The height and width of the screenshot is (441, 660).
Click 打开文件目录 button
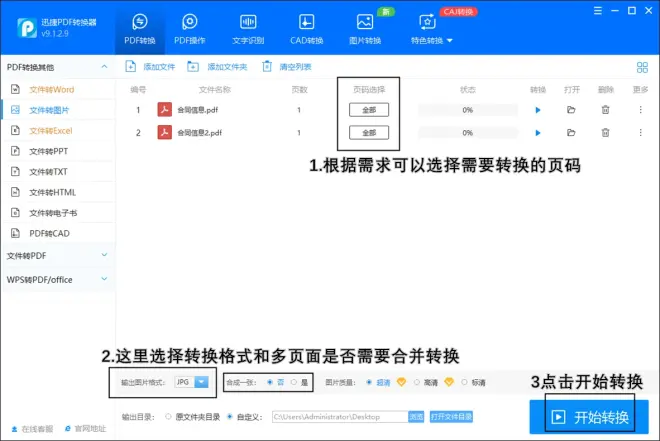coord(451,417)
